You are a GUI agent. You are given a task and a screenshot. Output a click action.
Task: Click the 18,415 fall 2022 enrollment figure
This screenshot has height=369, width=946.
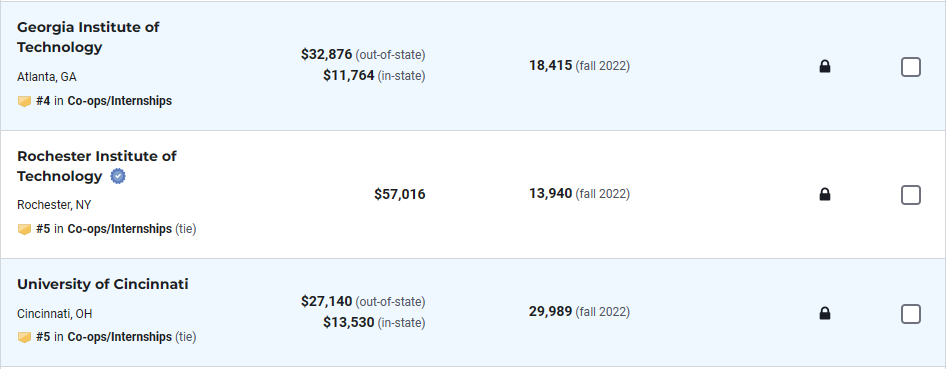click(579, 66)
